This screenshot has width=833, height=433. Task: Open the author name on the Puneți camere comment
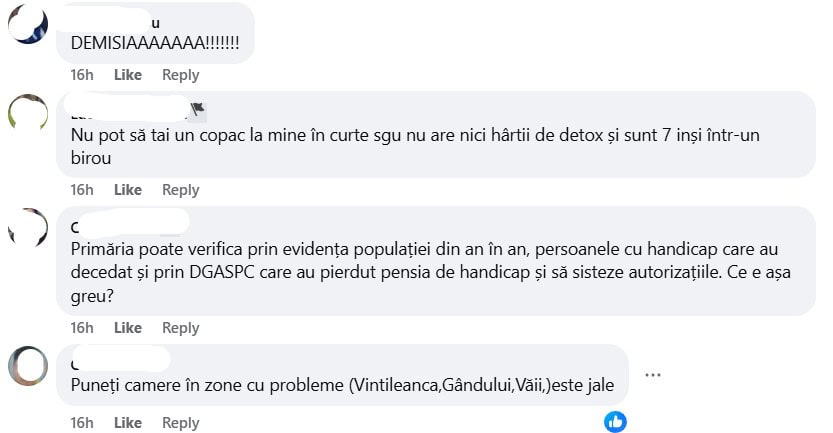(x=121, y=360)
